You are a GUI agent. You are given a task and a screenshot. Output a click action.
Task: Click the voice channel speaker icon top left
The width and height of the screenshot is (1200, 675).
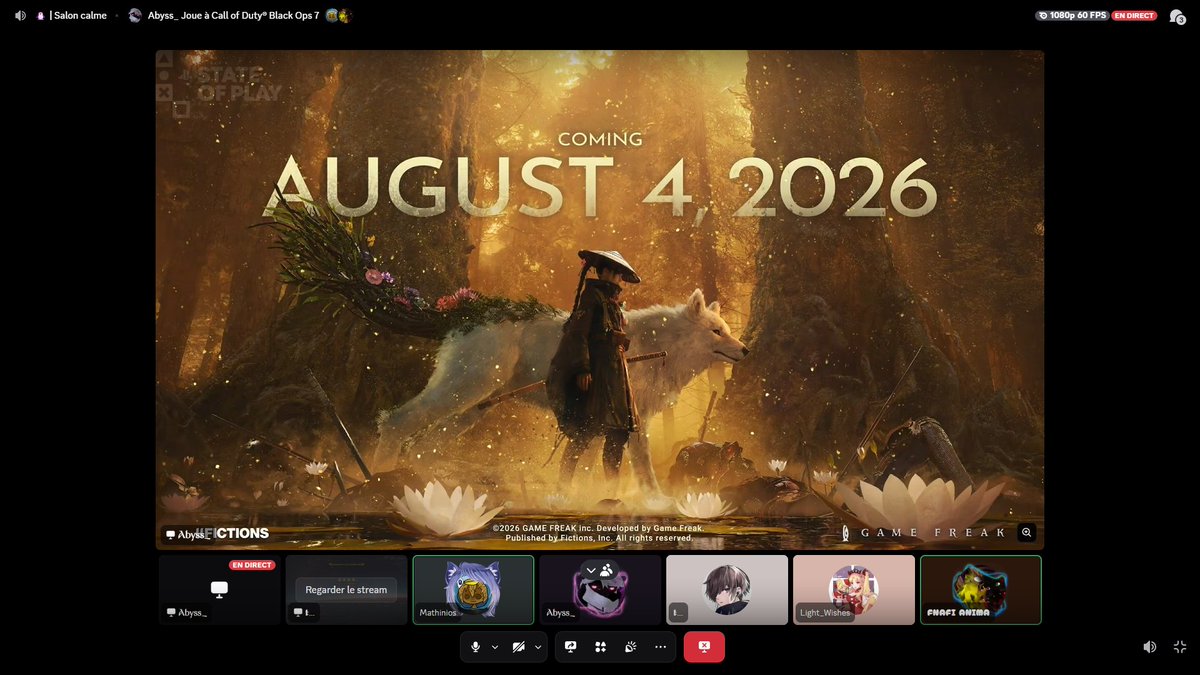click(x=20, y=16)
